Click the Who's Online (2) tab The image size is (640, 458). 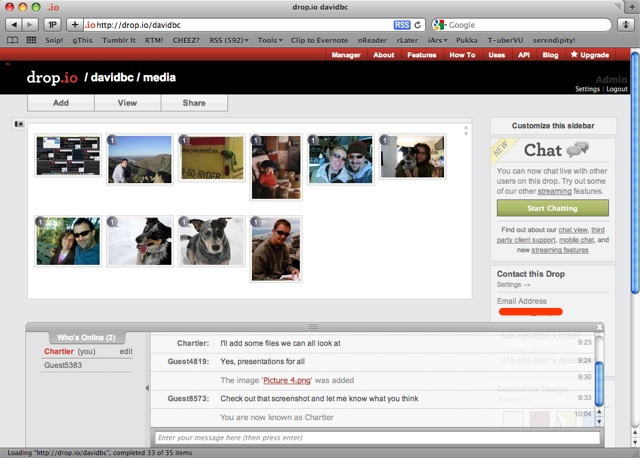(x=87, y=338)
